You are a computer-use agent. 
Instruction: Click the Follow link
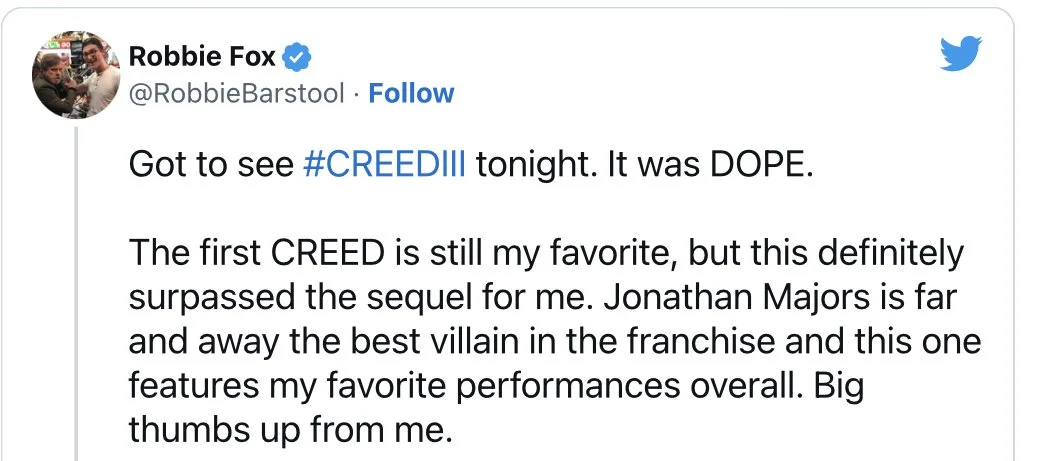click(411, 94)
